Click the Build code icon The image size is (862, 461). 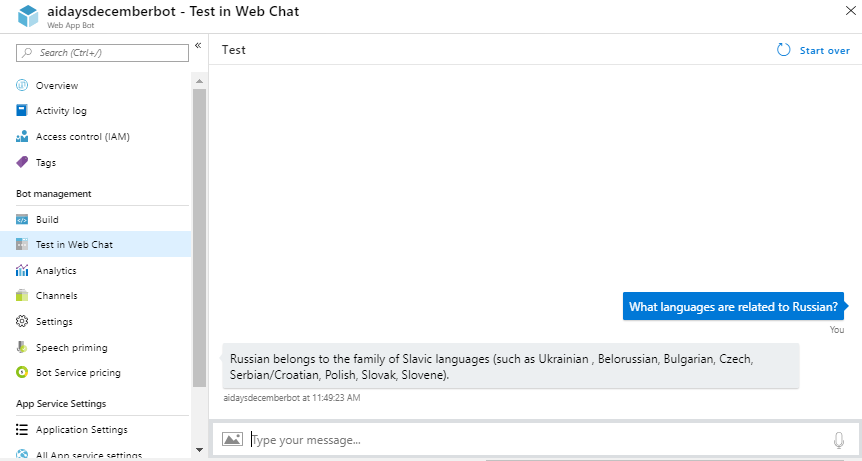pyautogui.click(x=22, y=219)
